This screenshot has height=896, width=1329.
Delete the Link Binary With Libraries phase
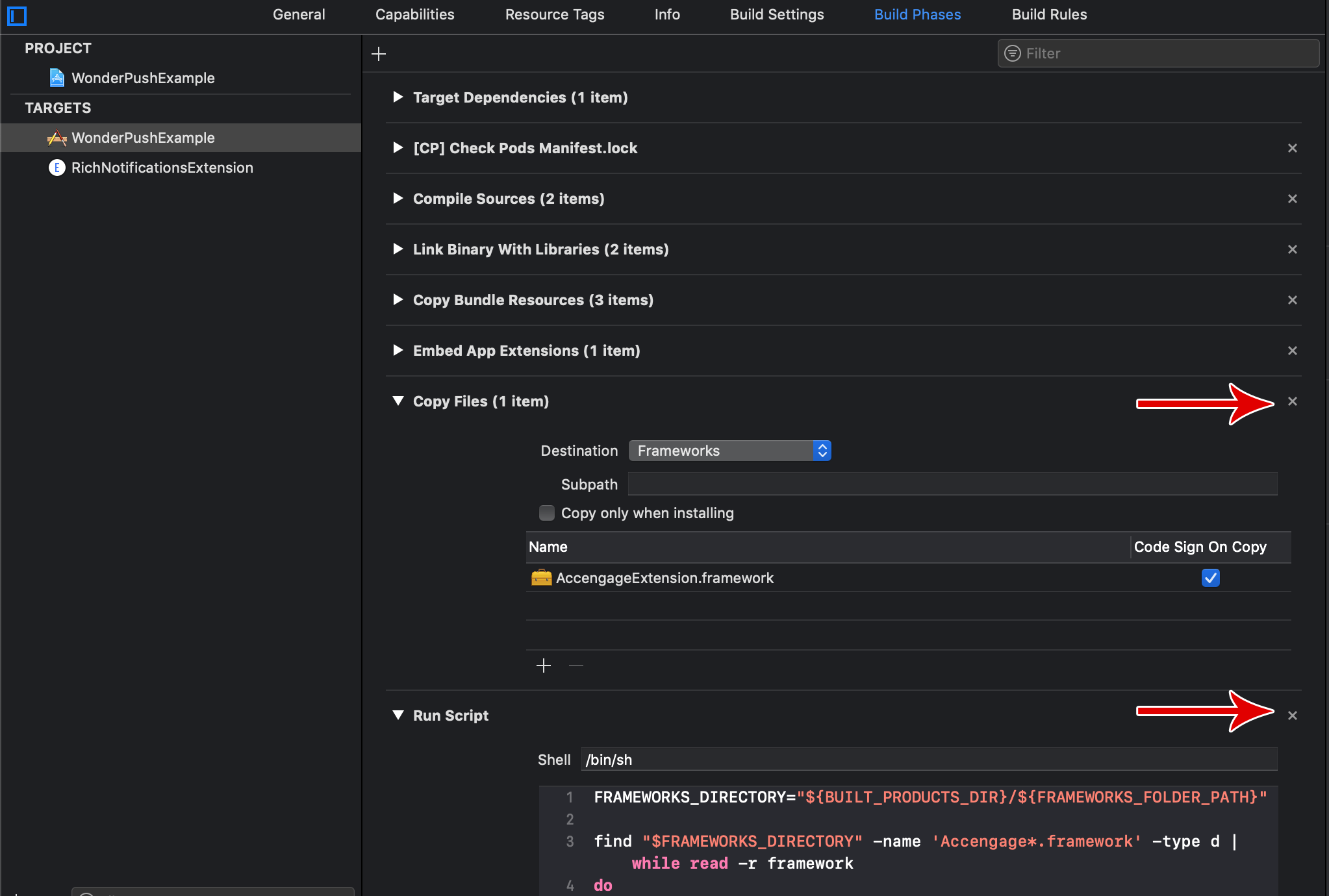click(x=1293, y=249)
